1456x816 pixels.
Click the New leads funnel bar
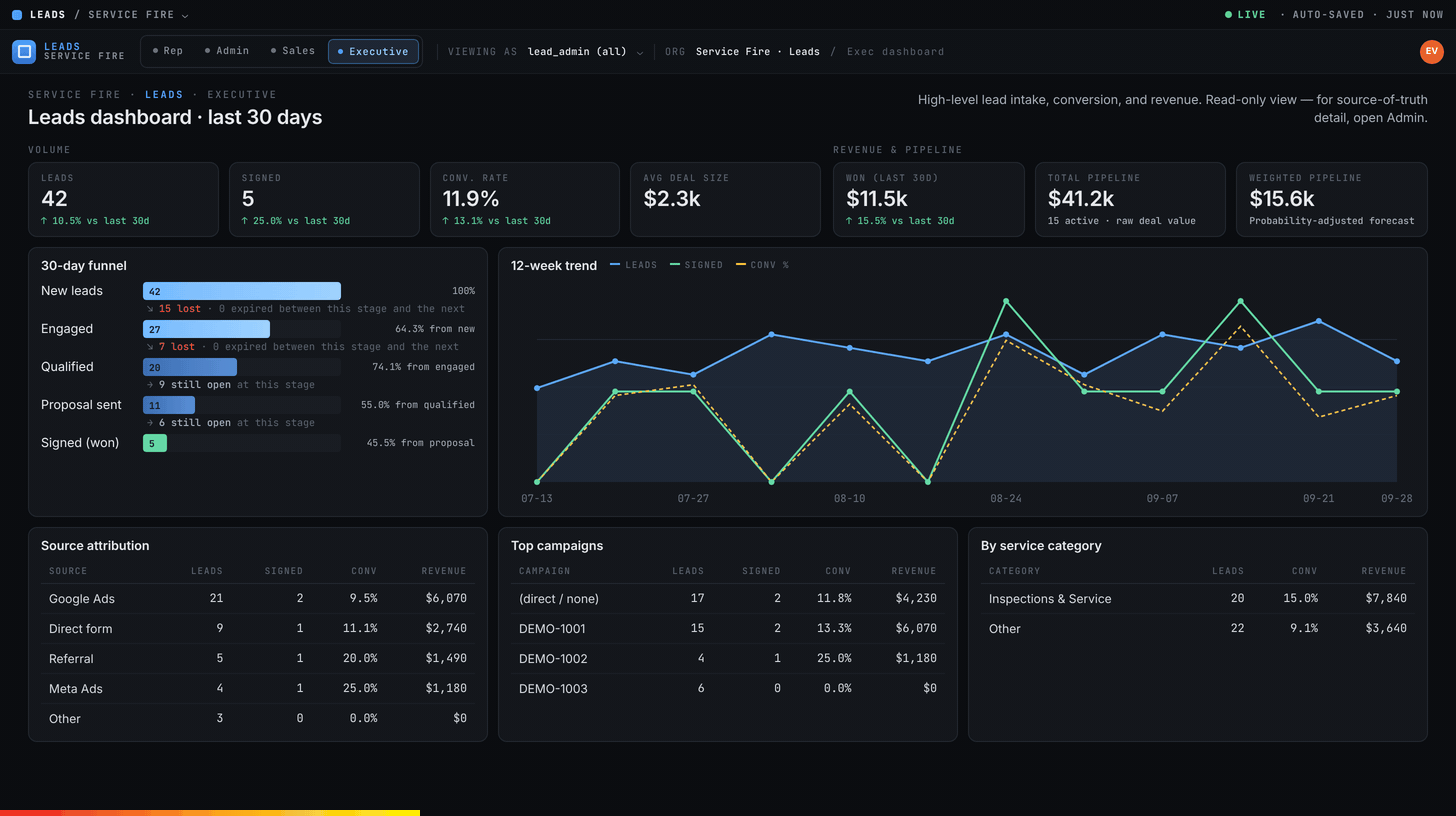(242, 291)
